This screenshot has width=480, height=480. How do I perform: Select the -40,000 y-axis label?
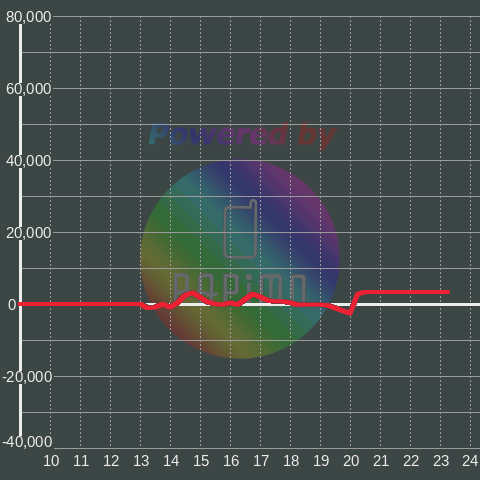(27, 442)
